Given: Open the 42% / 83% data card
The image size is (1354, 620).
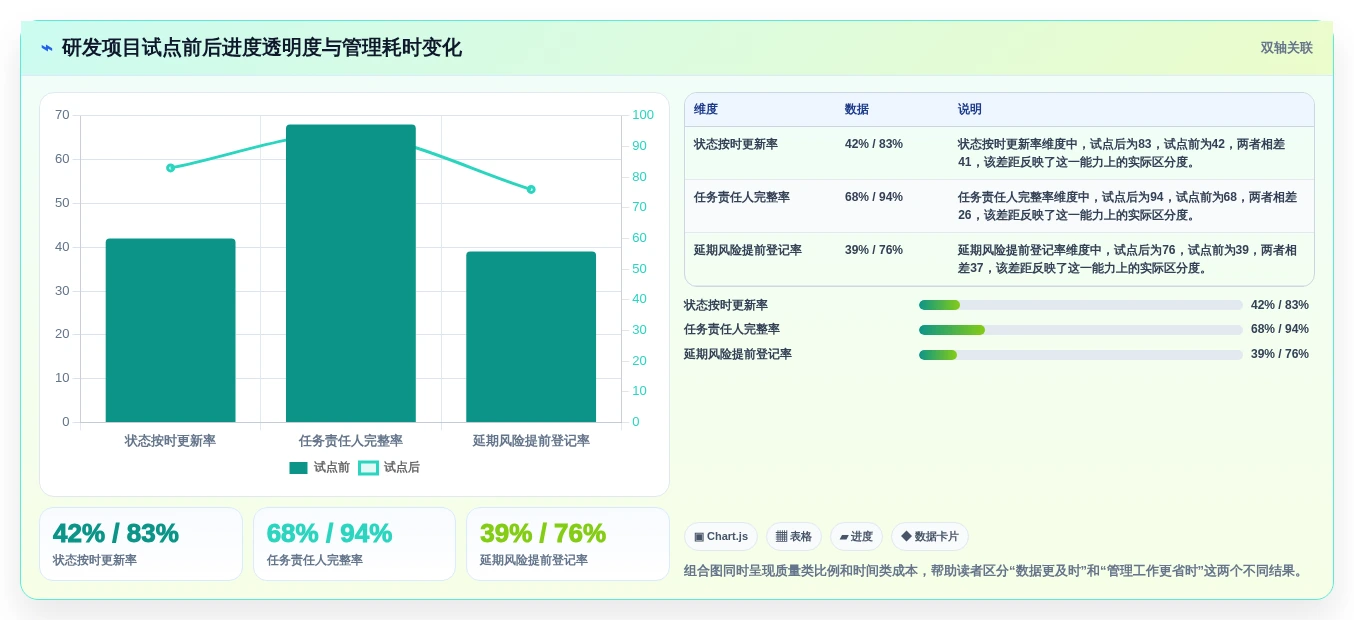Looking at the screenshot, I should point(141,544).
